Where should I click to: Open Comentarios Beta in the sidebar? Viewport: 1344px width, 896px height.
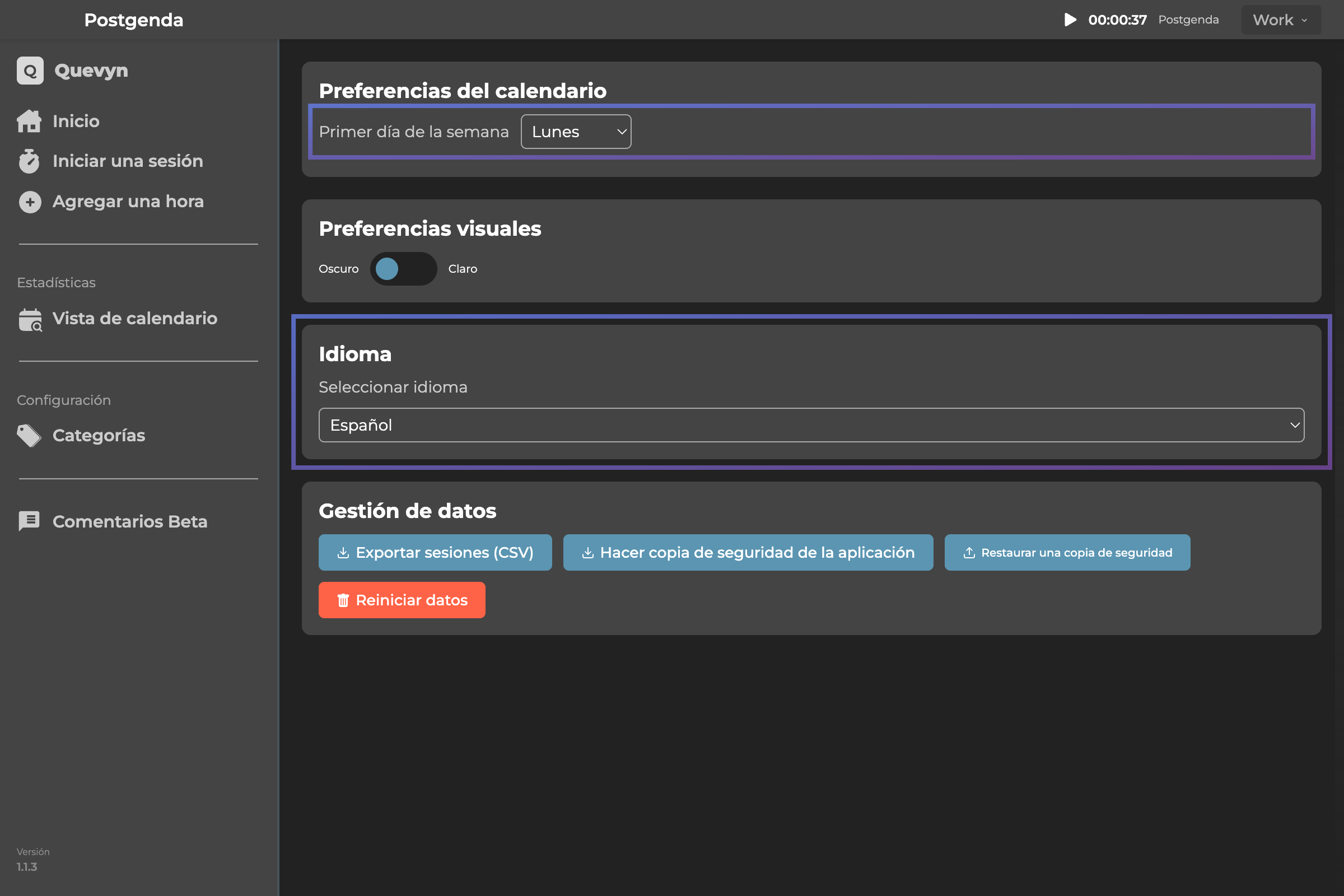pos(130,521)
